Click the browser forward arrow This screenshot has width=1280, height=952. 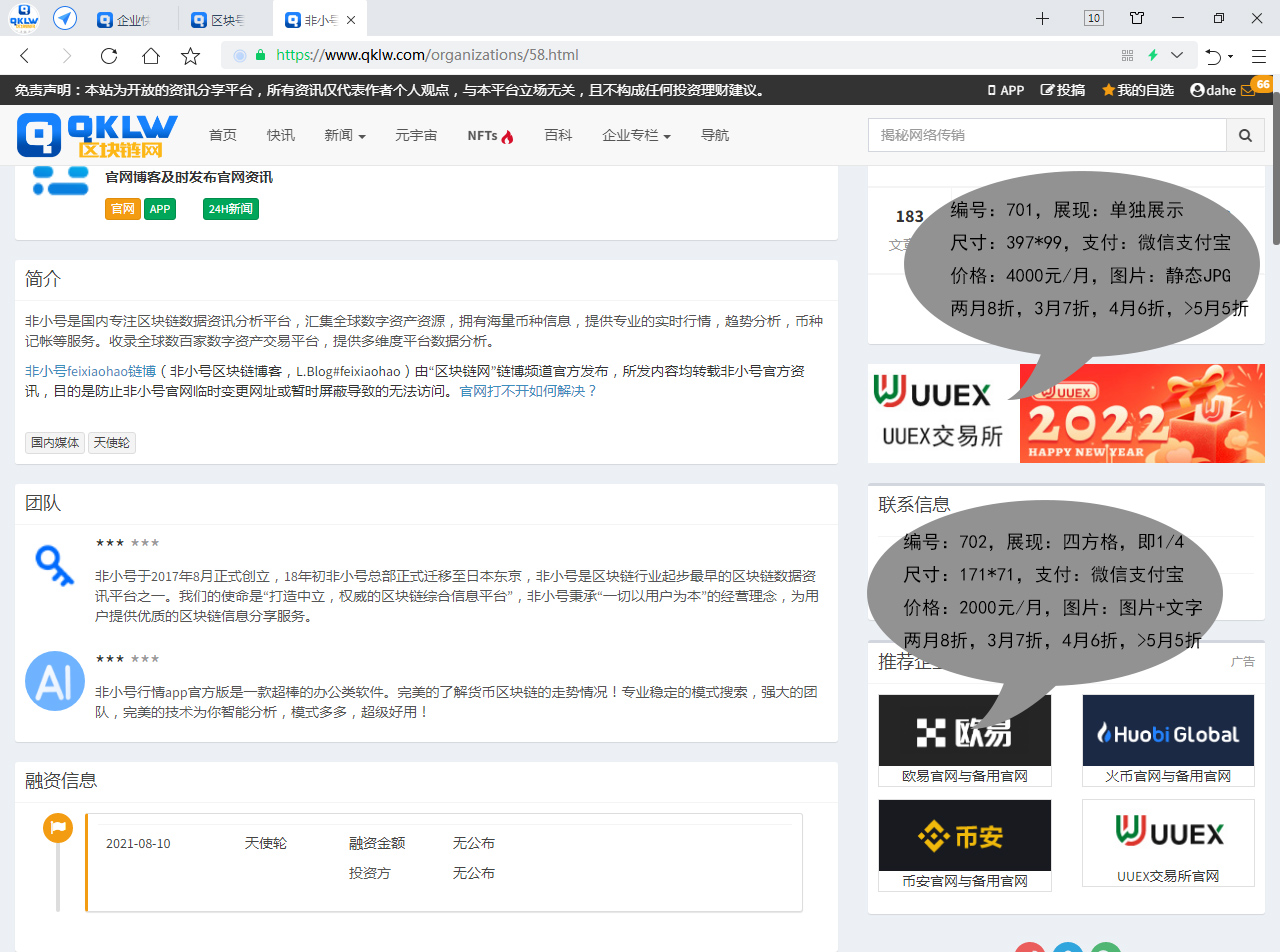click(67, 56)
